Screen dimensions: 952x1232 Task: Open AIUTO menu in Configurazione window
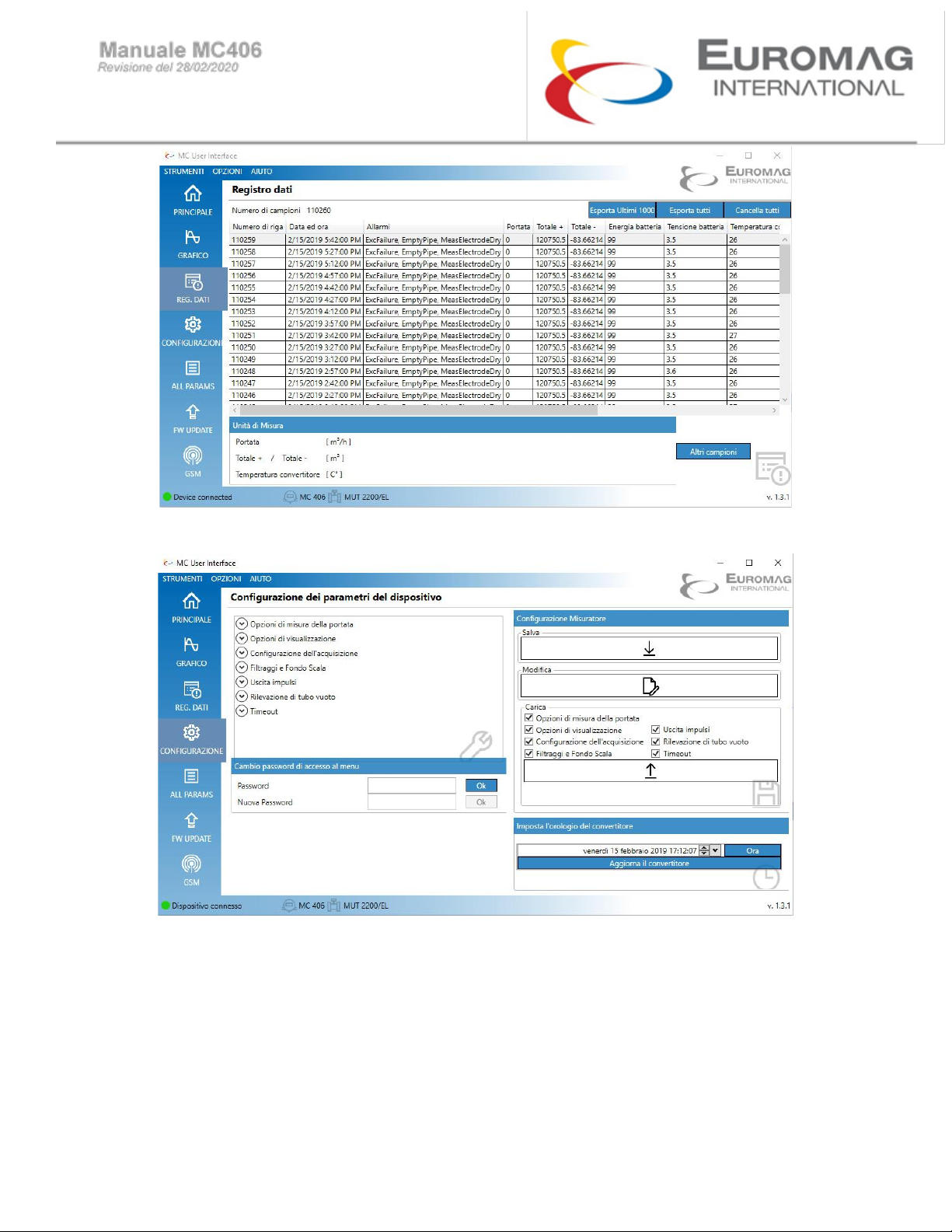[x=260, y=579]
